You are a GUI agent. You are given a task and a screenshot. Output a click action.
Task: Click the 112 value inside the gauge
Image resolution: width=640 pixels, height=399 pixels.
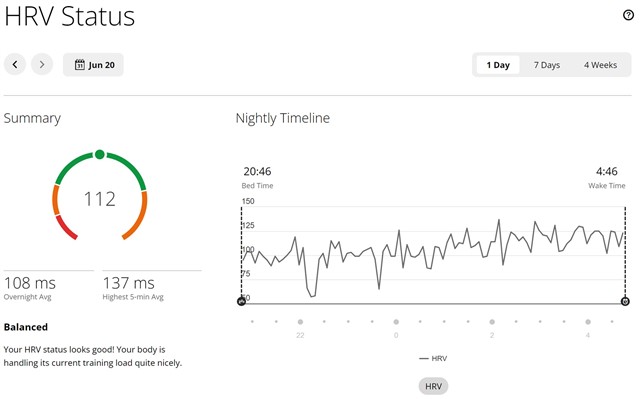[x=100, y=199]
